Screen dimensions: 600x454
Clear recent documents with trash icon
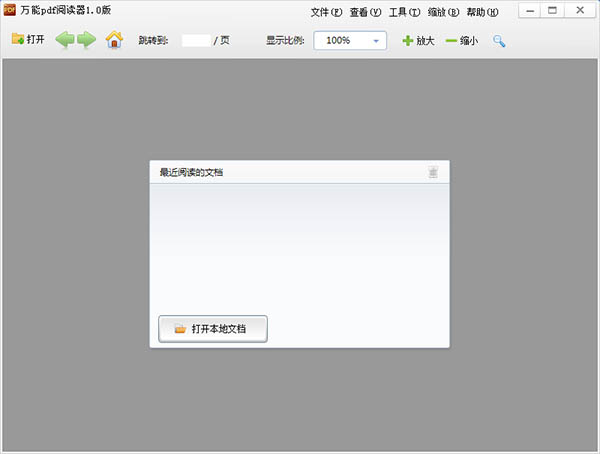click(433, 172)
